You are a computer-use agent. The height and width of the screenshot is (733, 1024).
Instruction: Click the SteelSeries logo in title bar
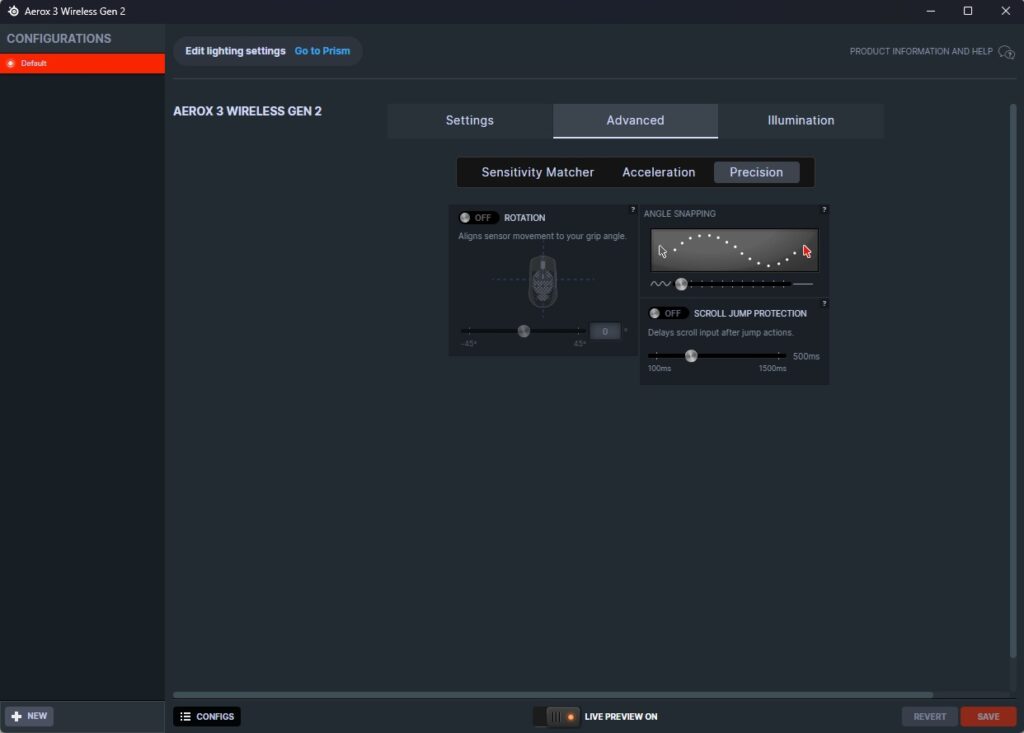13,11
